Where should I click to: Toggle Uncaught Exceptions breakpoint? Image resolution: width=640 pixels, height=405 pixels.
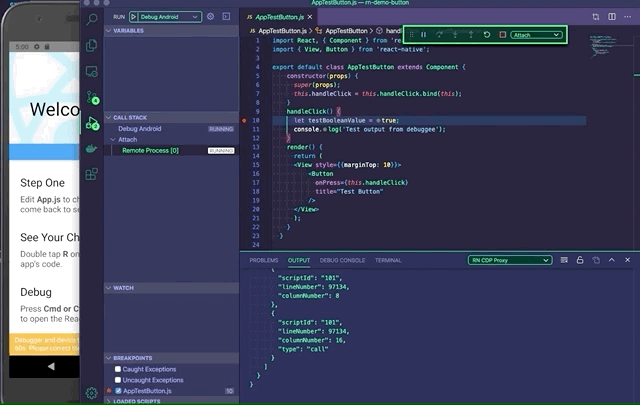[x=118, y=380]
